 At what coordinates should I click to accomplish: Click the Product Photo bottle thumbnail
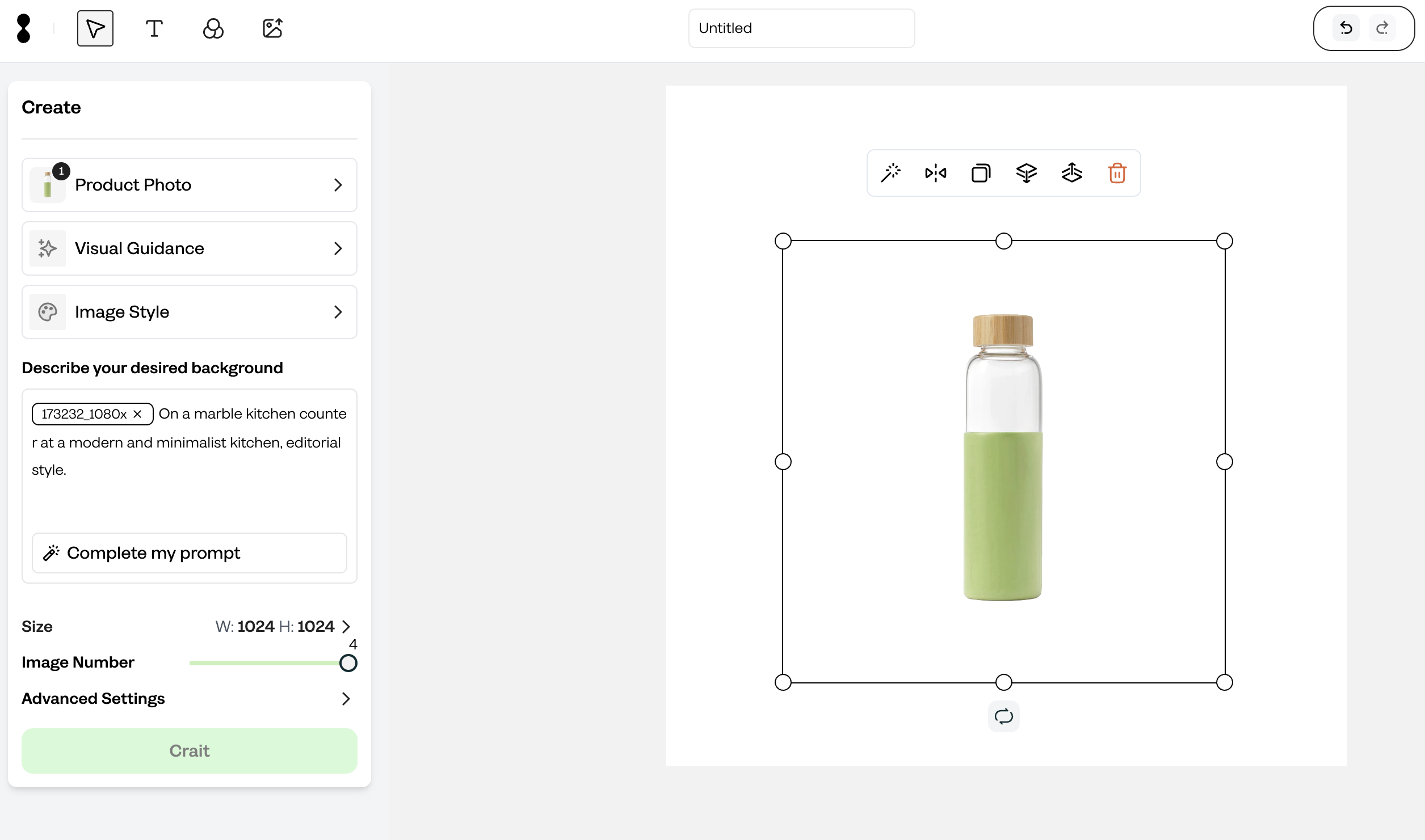48,185
